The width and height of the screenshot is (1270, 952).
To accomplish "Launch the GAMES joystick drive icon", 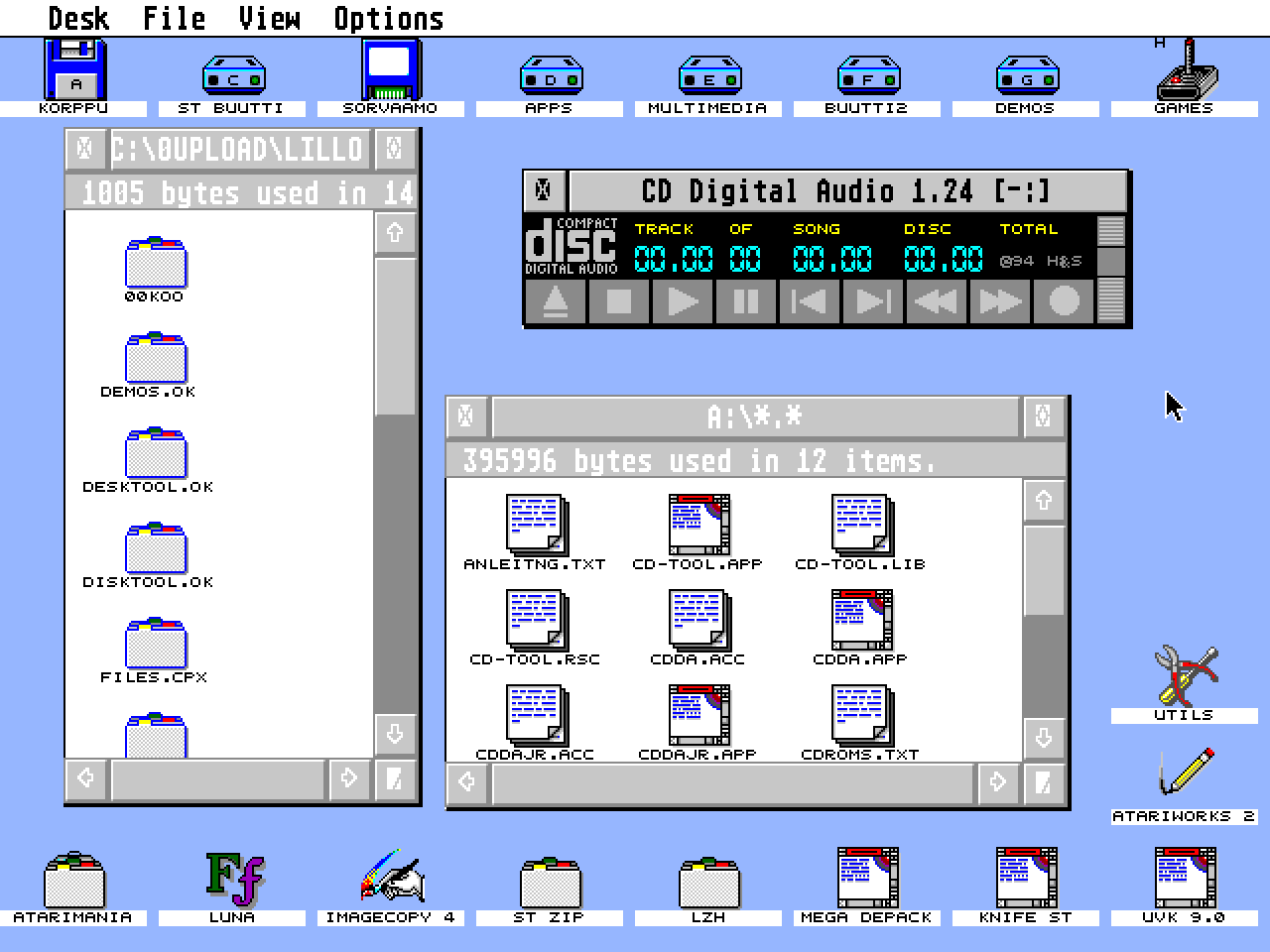I will click(1189, 74).
